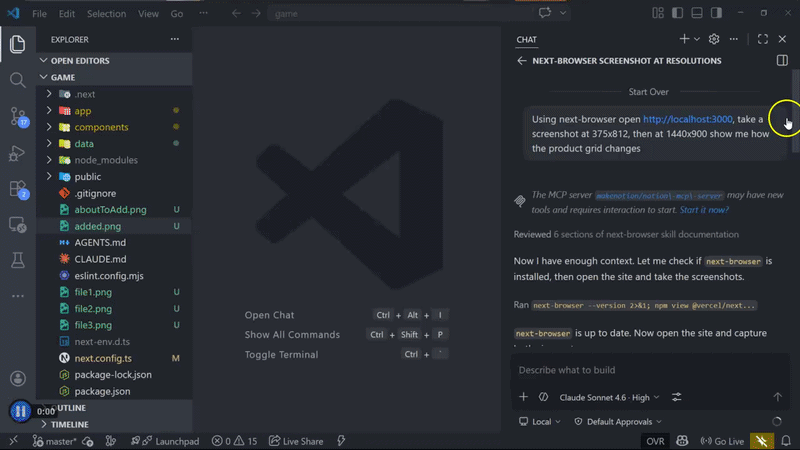Open the Claude Sonnet 4.6 model dropdown
Viewport: 800px width, 450px height.
(609, 397)
